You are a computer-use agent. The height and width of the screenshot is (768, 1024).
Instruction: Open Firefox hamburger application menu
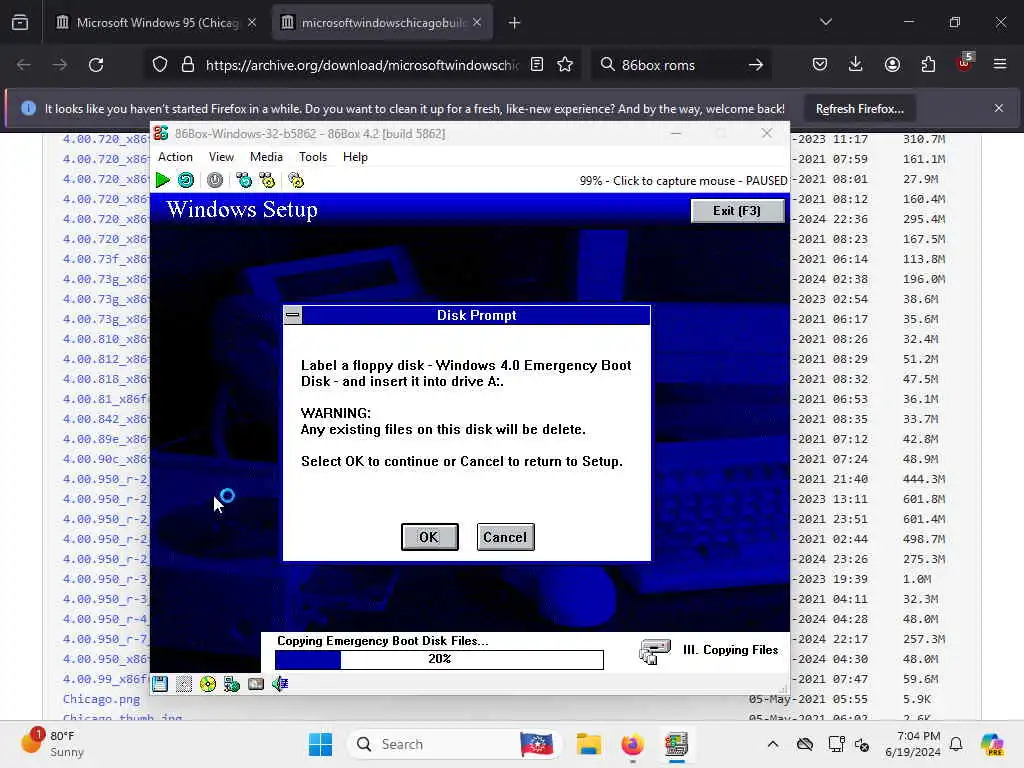(1000, 65)
